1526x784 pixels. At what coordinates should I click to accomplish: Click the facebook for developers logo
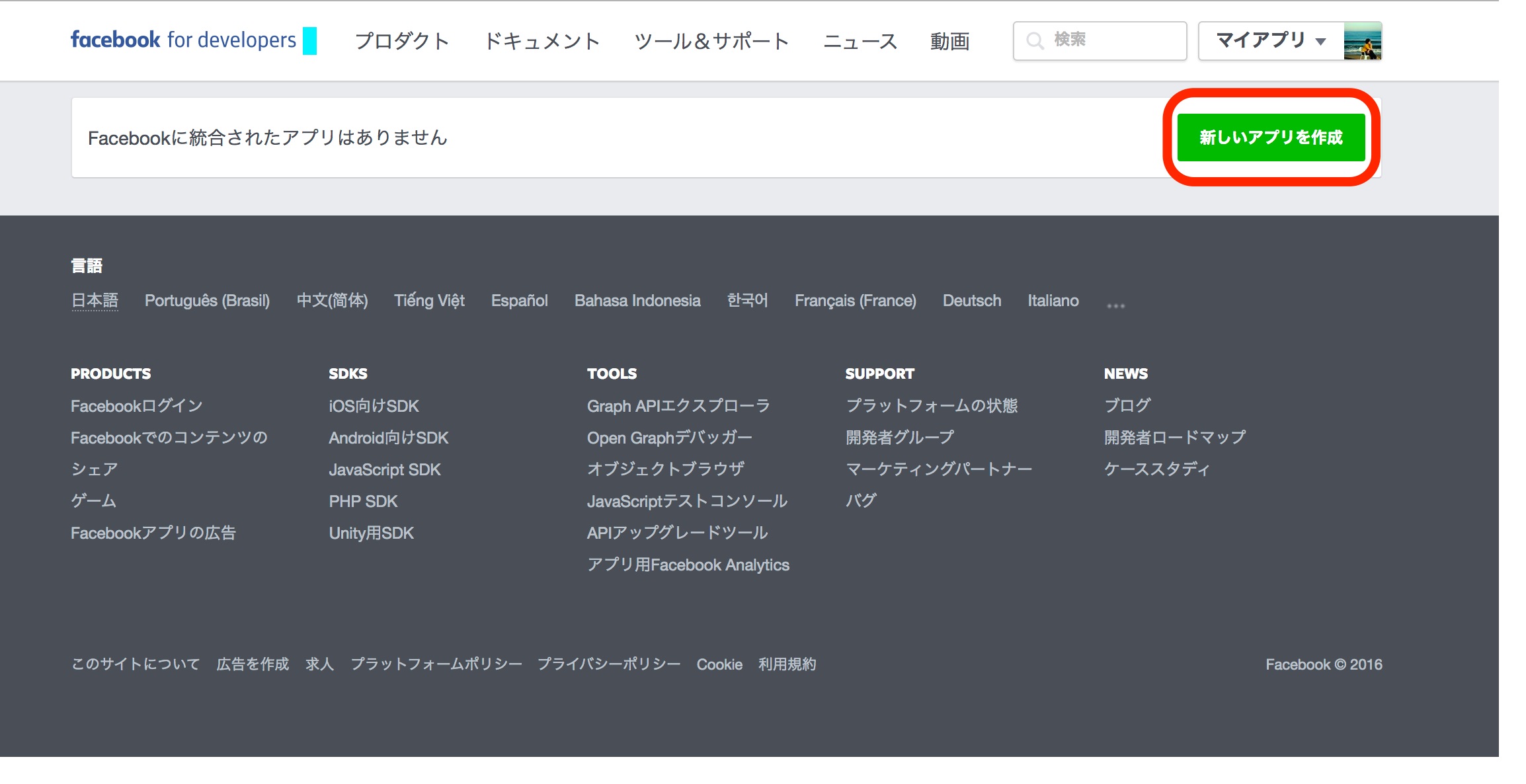(183, 40)
